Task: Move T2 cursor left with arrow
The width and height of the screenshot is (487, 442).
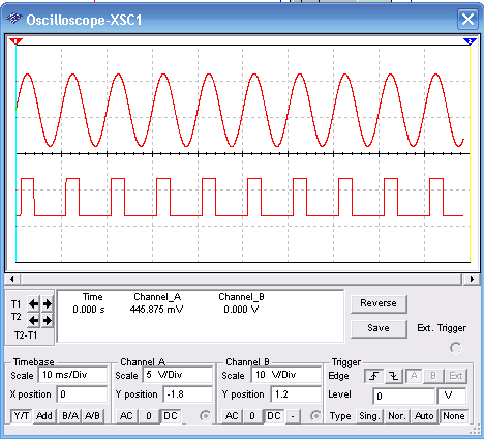Action: (x=33, y=320)
